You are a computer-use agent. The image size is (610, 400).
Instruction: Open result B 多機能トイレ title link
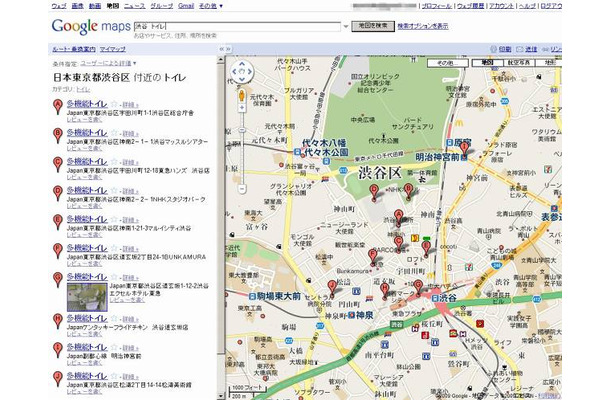pyautogui.click(x=87, y=133)
